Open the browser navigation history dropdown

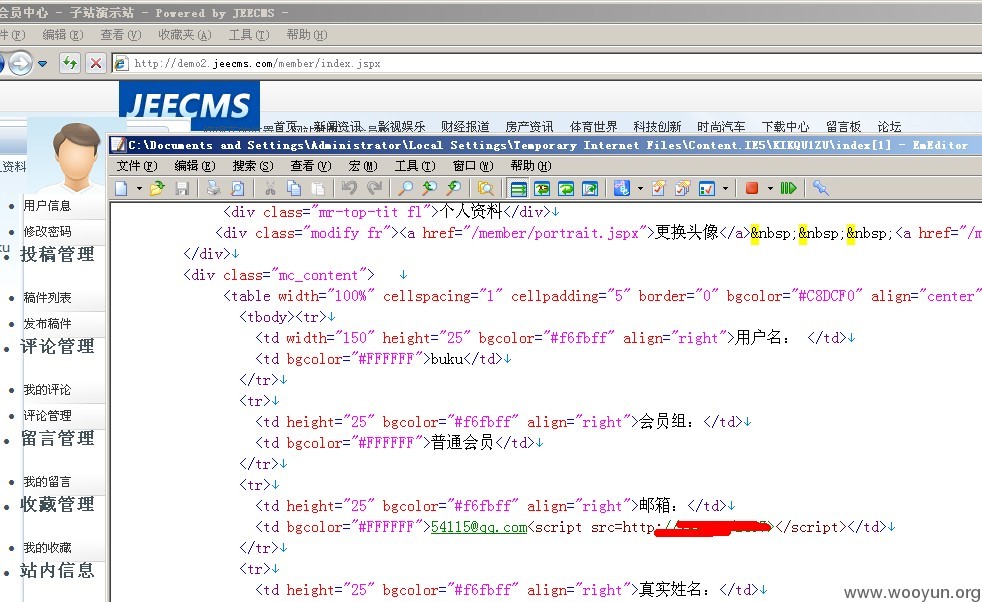[43, 63]
